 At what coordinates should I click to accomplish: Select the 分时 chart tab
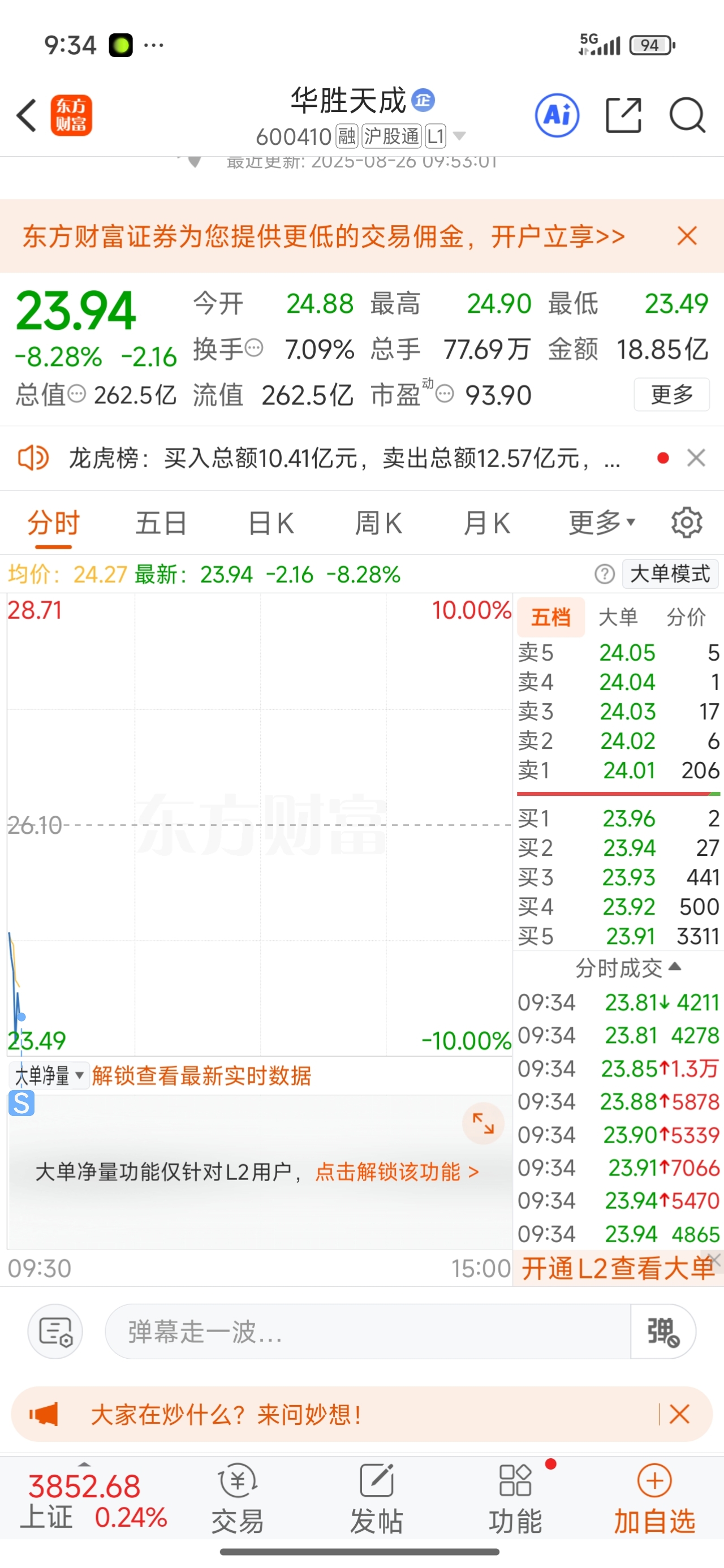pyautogui.click(x=54, y=523)
